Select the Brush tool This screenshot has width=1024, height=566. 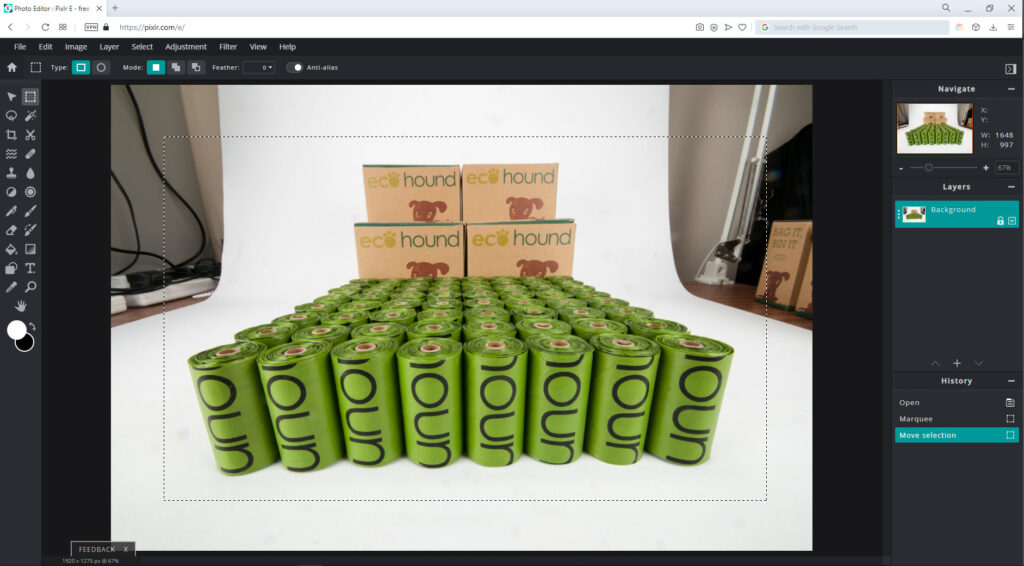tap(30, 211)
